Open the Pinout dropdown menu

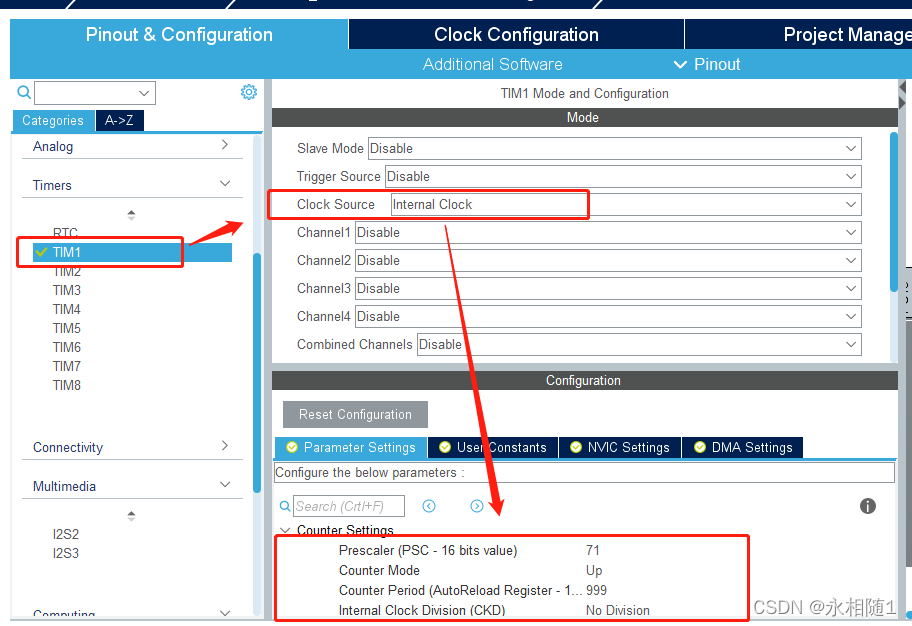[707, 64]
